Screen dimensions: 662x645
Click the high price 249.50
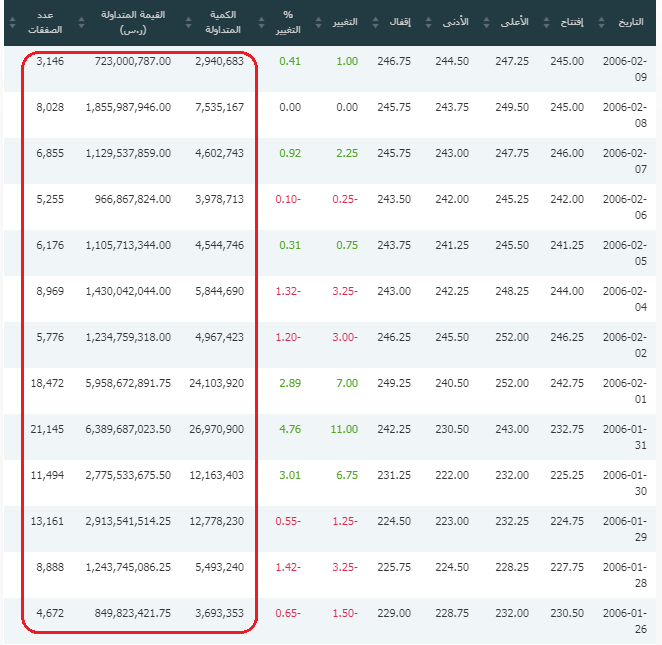click(x=512, y=108)
